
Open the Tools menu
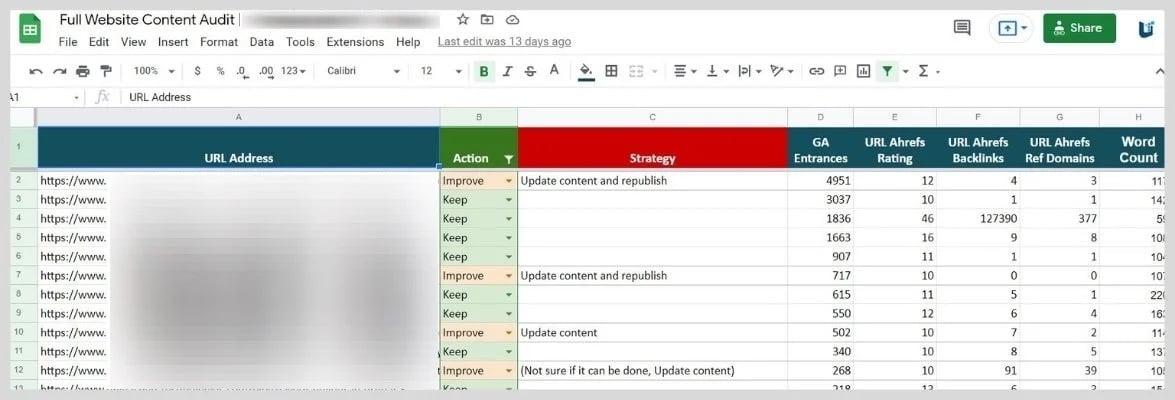tap(300, 42)
